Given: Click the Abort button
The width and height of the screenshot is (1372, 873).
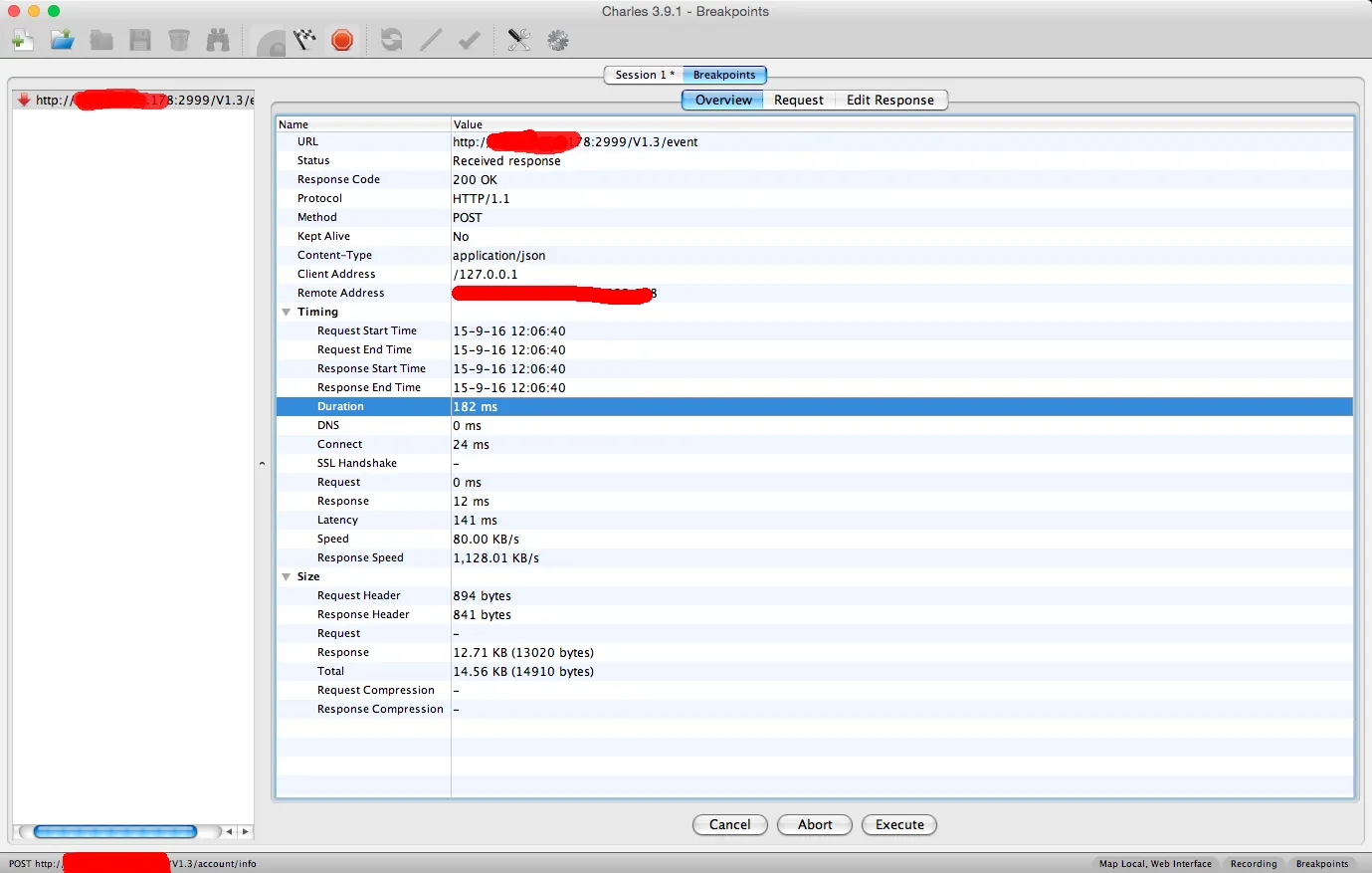Looking at the screenshot, I should pos(814,825).
